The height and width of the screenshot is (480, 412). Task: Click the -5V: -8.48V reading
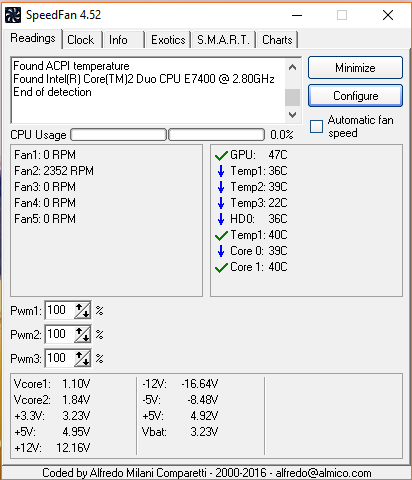point(180,400)
